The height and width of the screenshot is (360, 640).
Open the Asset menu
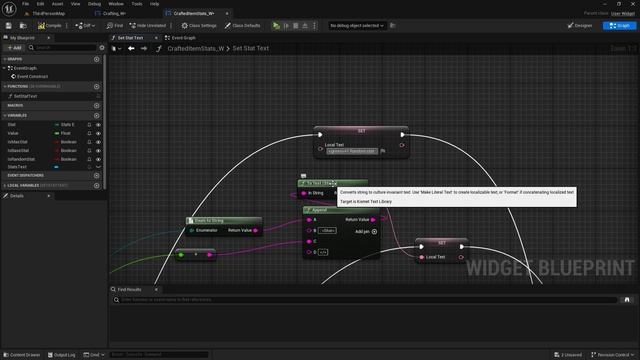pyautogui.click(x=57, y=4)
